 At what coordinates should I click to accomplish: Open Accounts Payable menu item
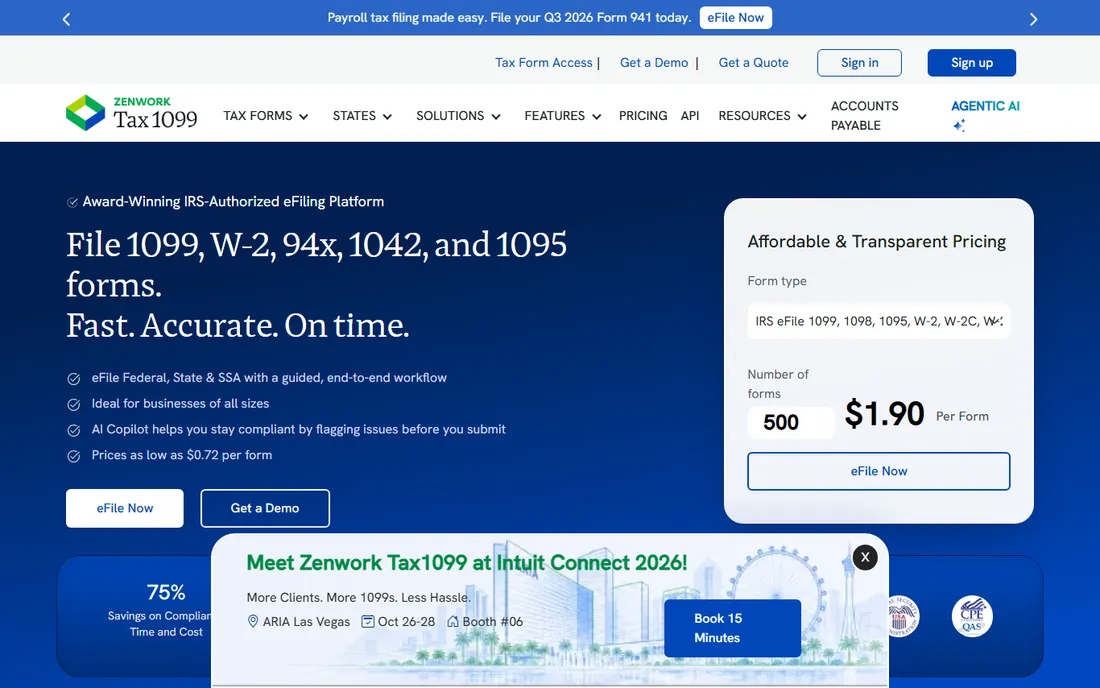pos(864,116)
